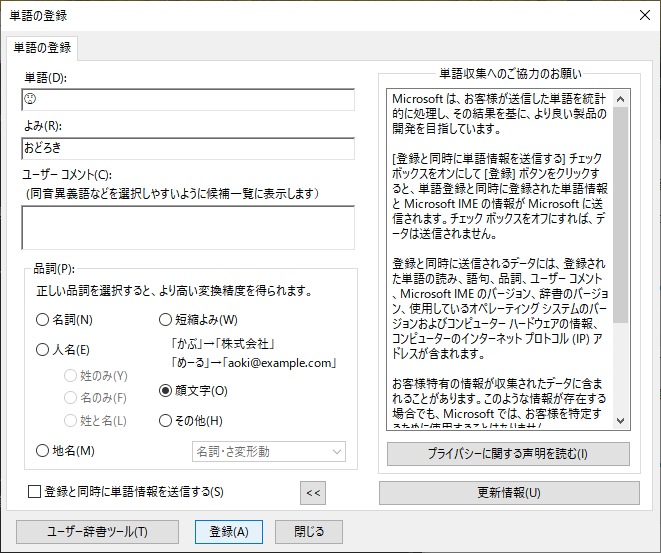Open the 名詞・さ変形動 dropdown
Screen dimensions: 661x553
[x=269, y=452]
